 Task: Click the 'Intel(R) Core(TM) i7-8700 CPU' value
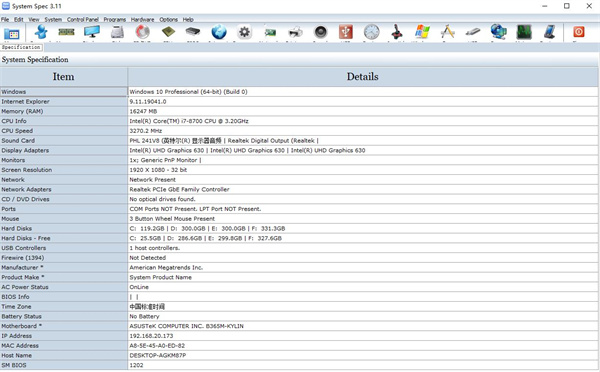pyautogui.click(x=189, y=121)
